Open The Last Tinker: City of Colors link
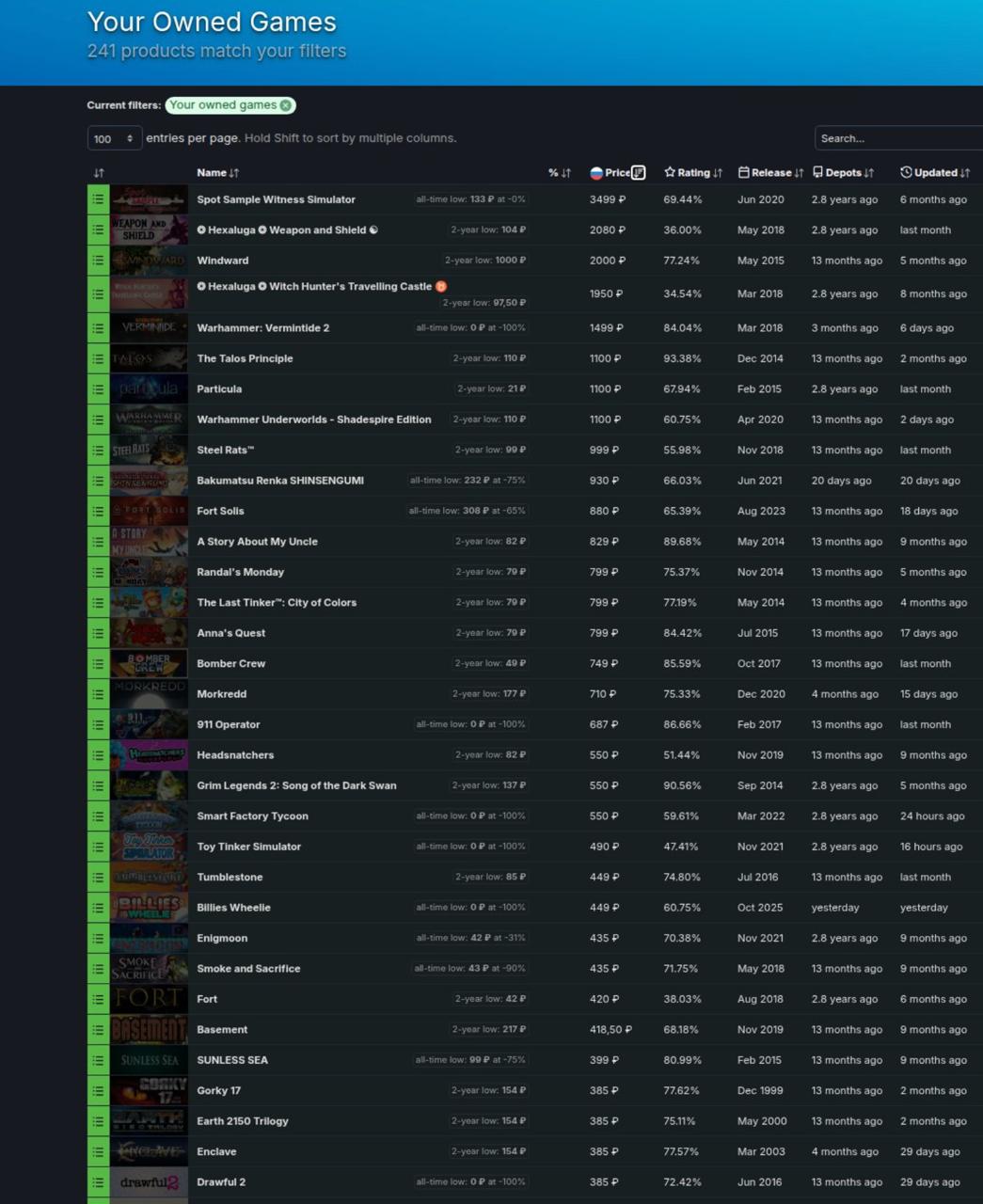Image resolution: width=983 pixels, height=1204 pixels. (x=277, y=603)
